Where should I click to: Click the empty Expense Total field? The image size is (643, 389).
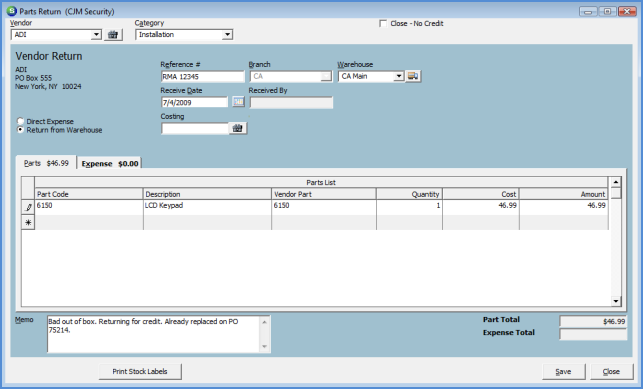[x=593, y=334]
